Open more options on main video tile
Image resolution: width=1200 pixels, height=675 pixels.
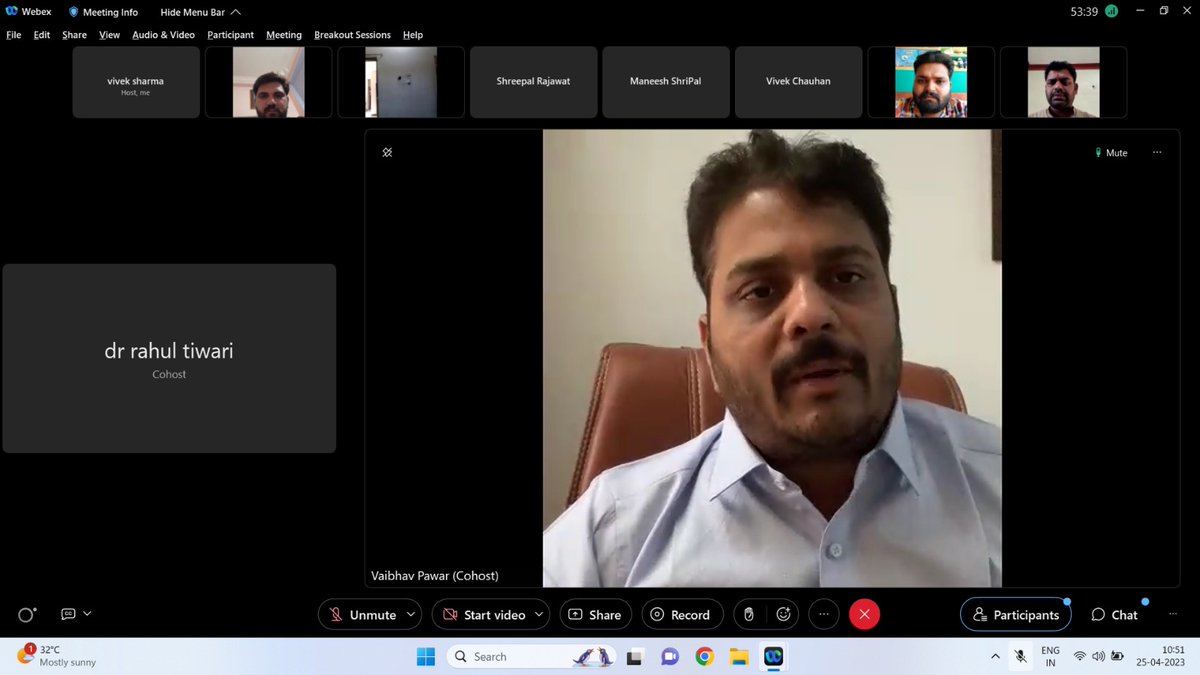[1157, 153]
